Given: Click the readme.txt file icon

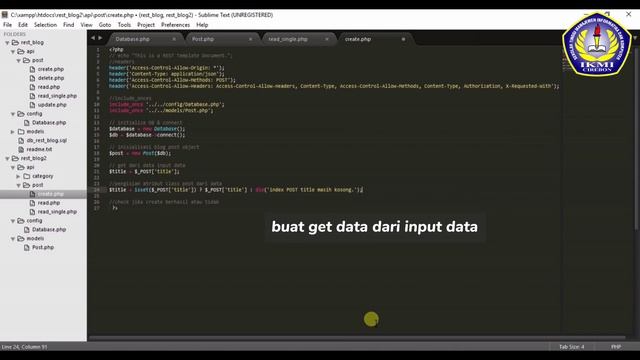Looking at the screenshot, I should pos(21,149).
